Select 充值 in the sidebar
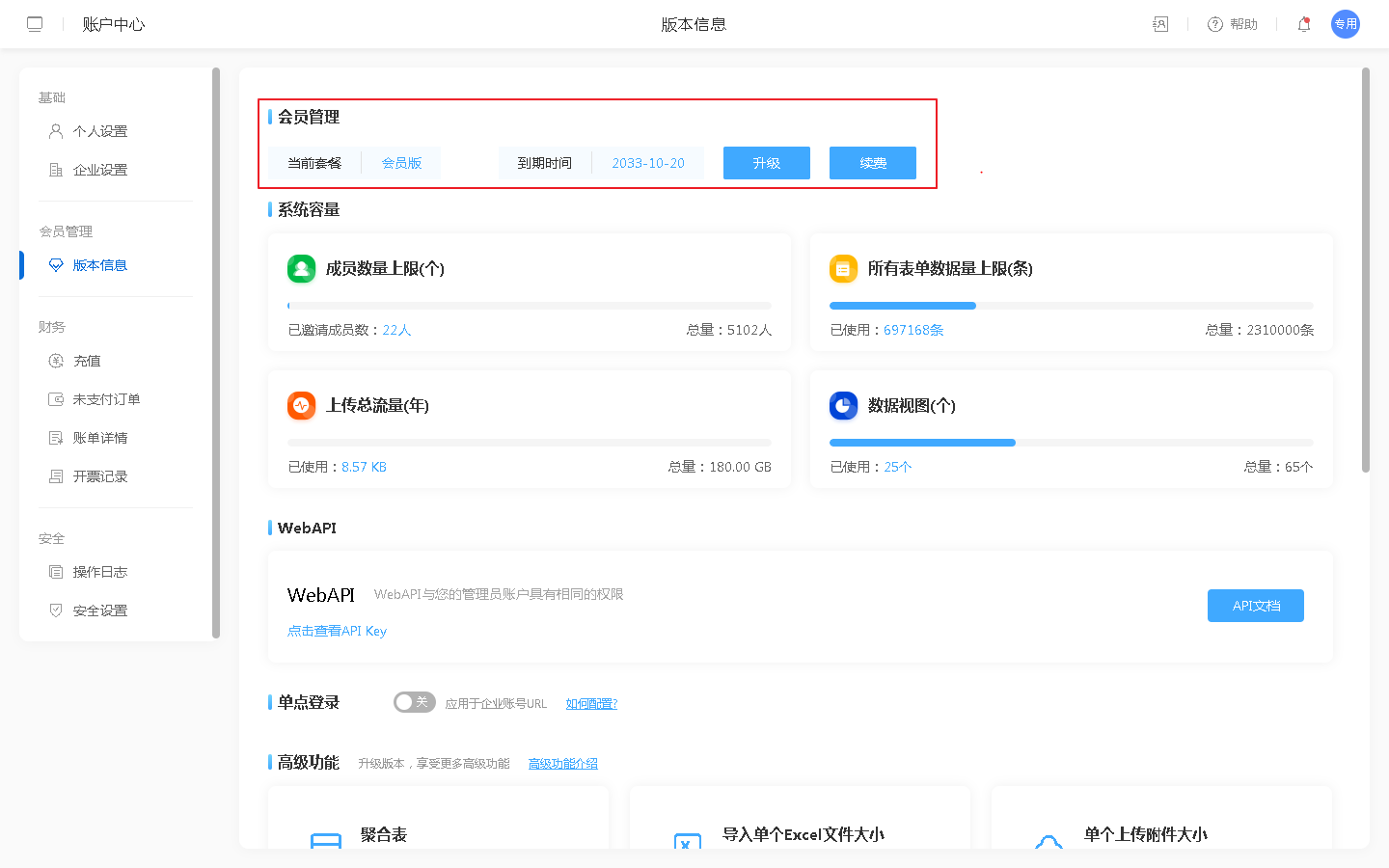The image size is (1389, 868). pos(87,361)
